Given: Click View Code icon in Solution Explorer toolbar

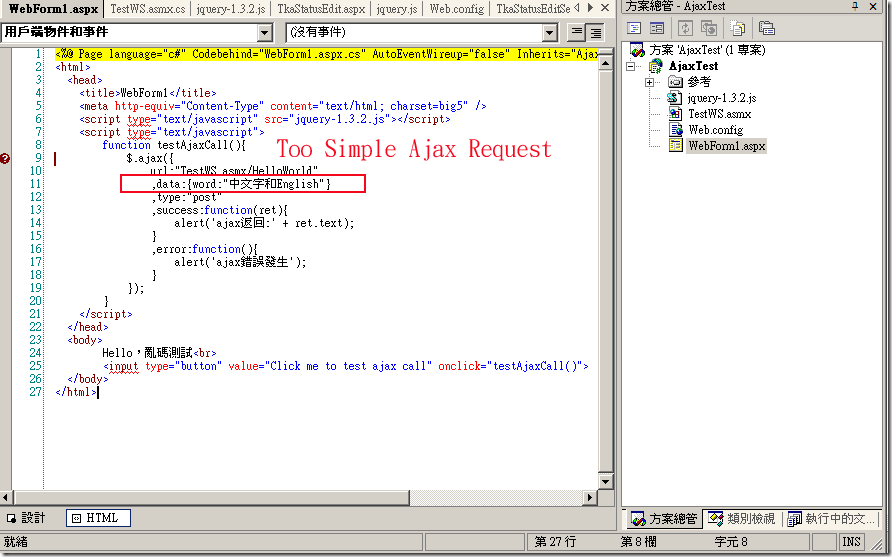Looking at the screenshot, I should (x=634, y=28).
